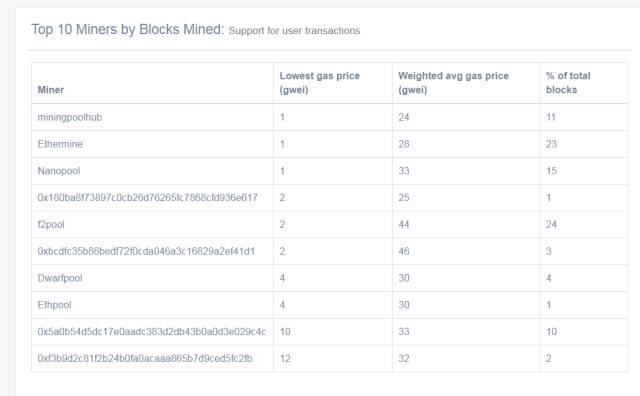Click the Top 10 Miners by Blocks Mined heading
The height and width of the screenshot is (396, 640).
click(x=128, y=29)
